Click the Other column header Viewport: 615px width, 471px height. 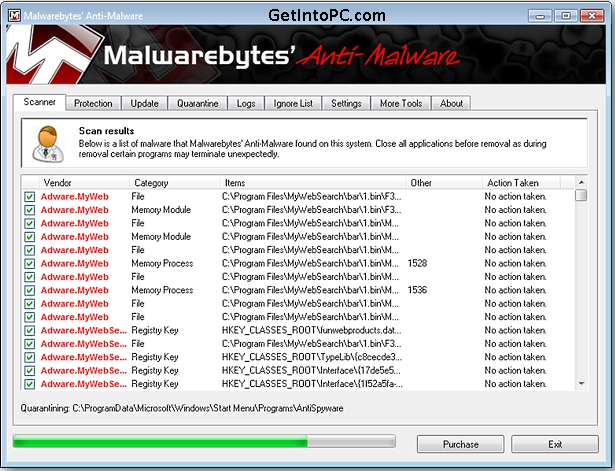444,183
